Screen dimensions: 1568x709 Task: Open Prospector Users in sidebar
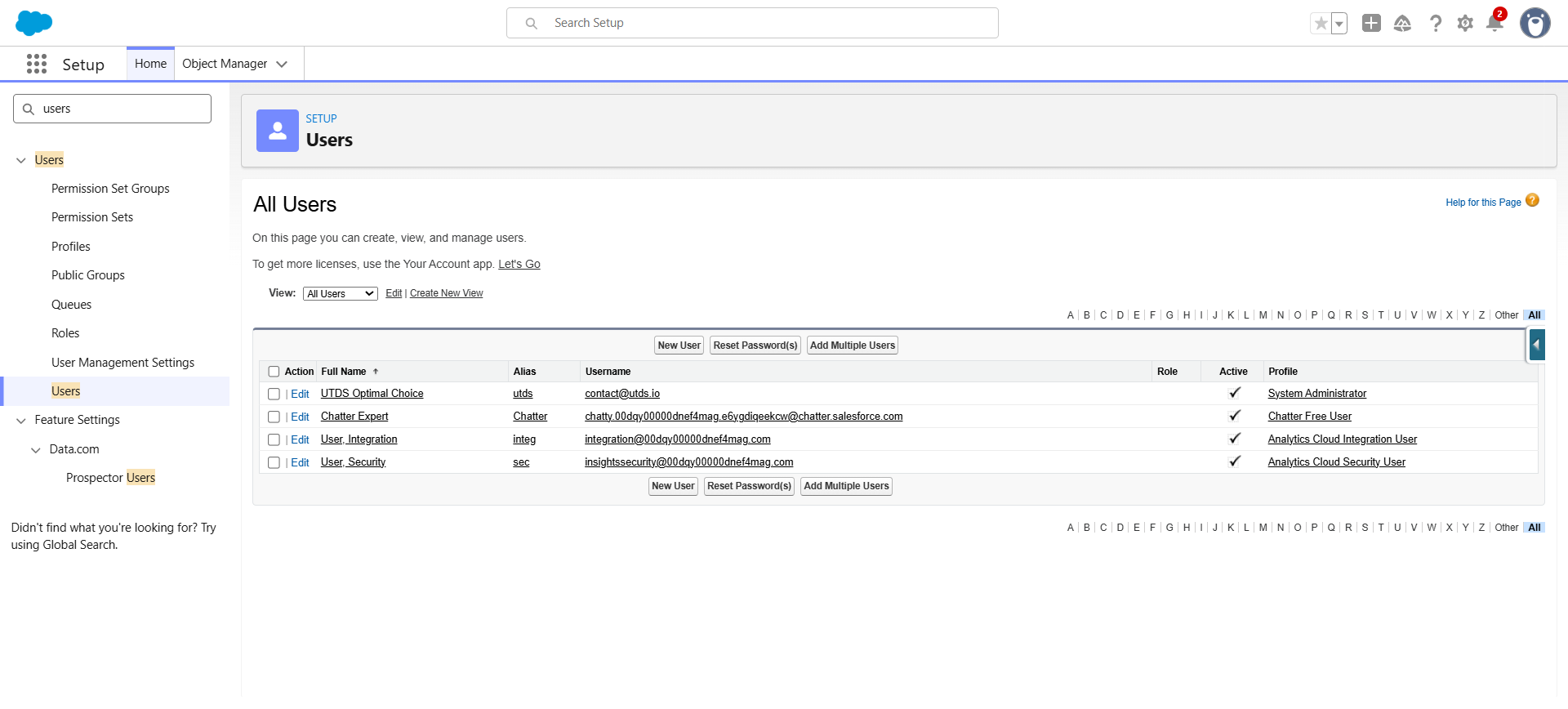pyautogui.click(x=110, y=478)
